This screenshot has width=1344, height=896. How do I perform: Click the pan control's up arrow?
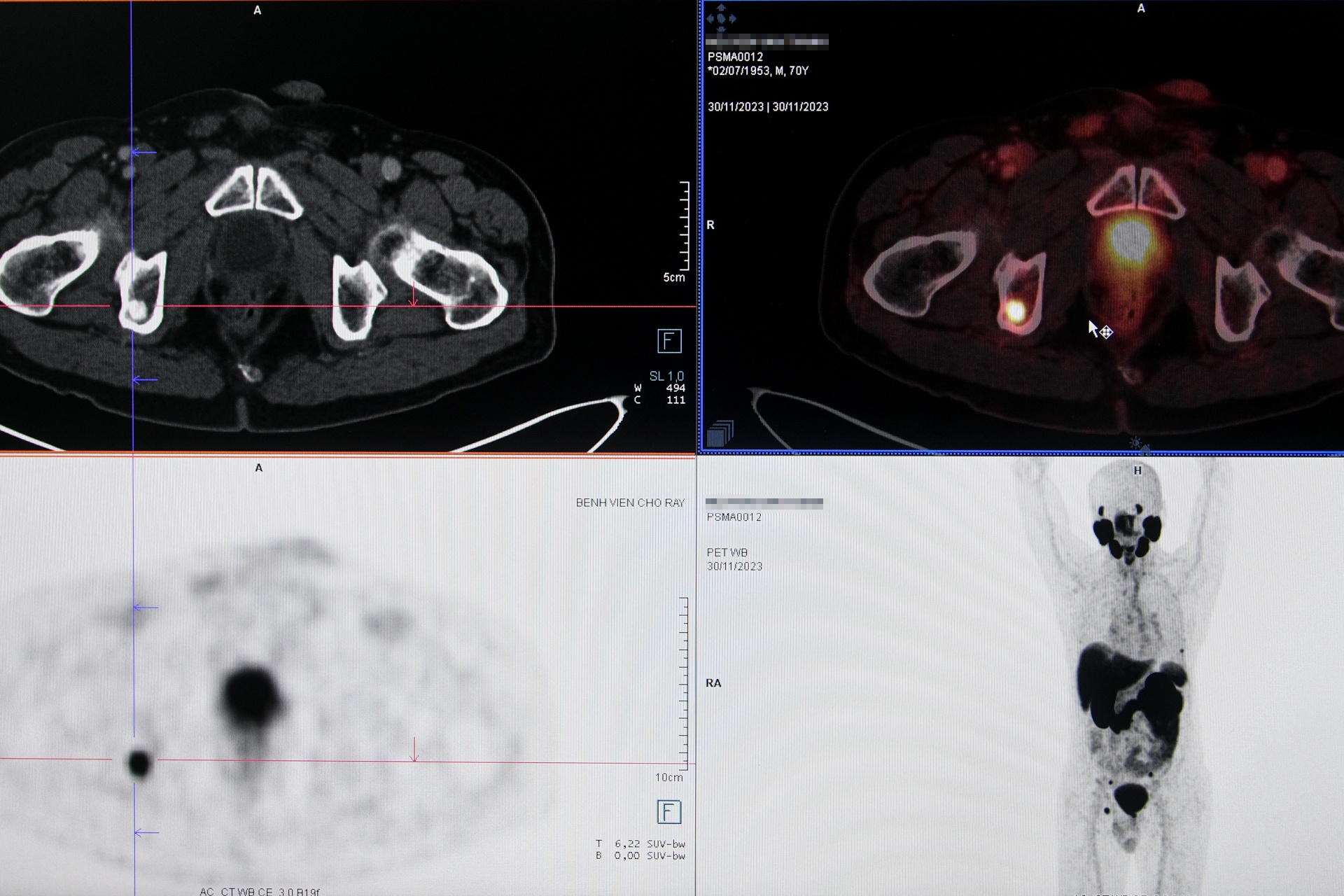coord(722,8)
